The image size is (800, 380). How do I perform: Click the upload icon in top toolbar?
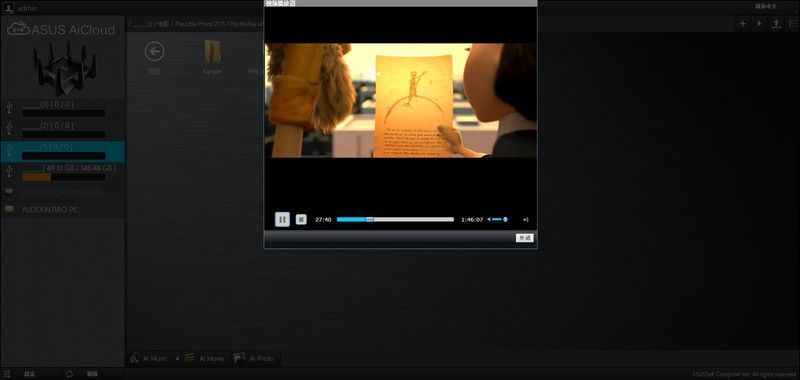click(776, 24)
